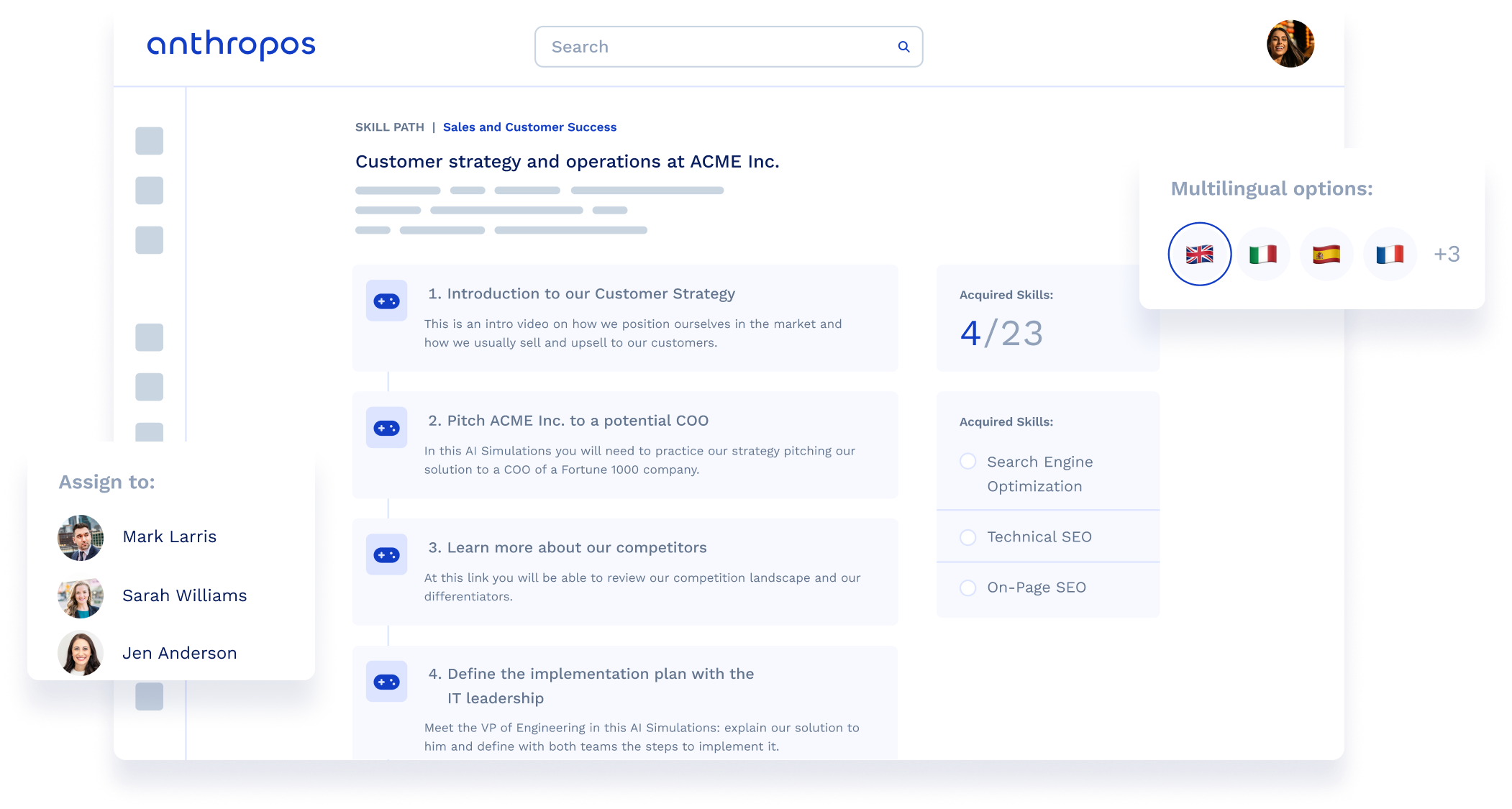The width and height of the screenshot is (1512, 809).
Task: Assign to Sarah Williams
Action: 184,595
